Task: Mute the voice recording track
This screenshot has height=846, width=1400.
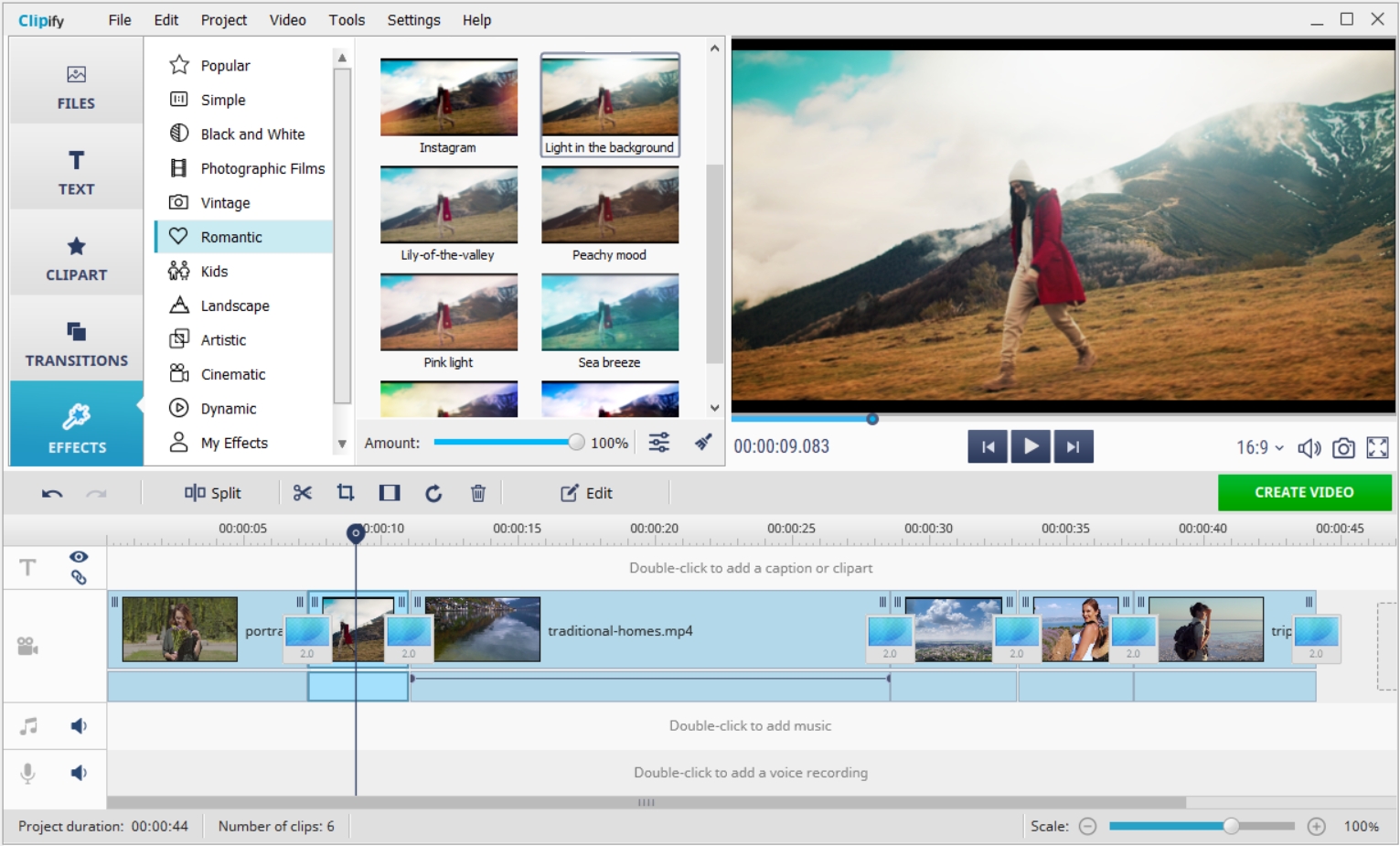Action: 79,772
